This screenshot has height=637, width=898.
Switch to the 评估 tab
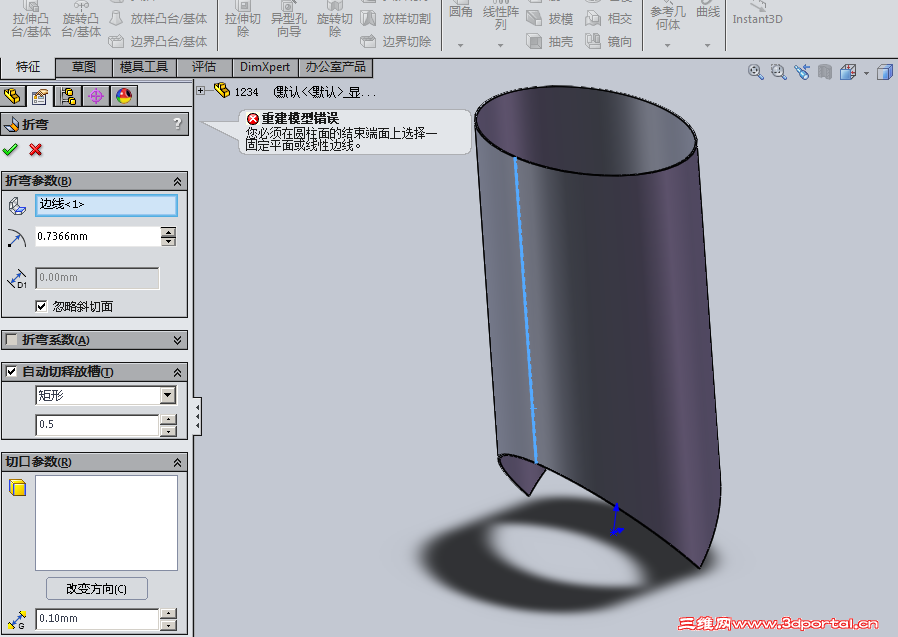(x=204, y=67)
